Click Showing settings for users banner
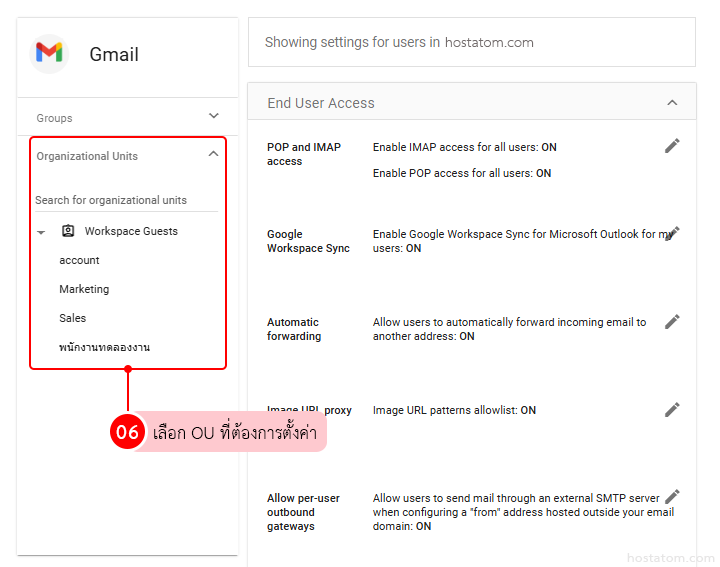Screen dimensions: 720x567 (472, 42)
